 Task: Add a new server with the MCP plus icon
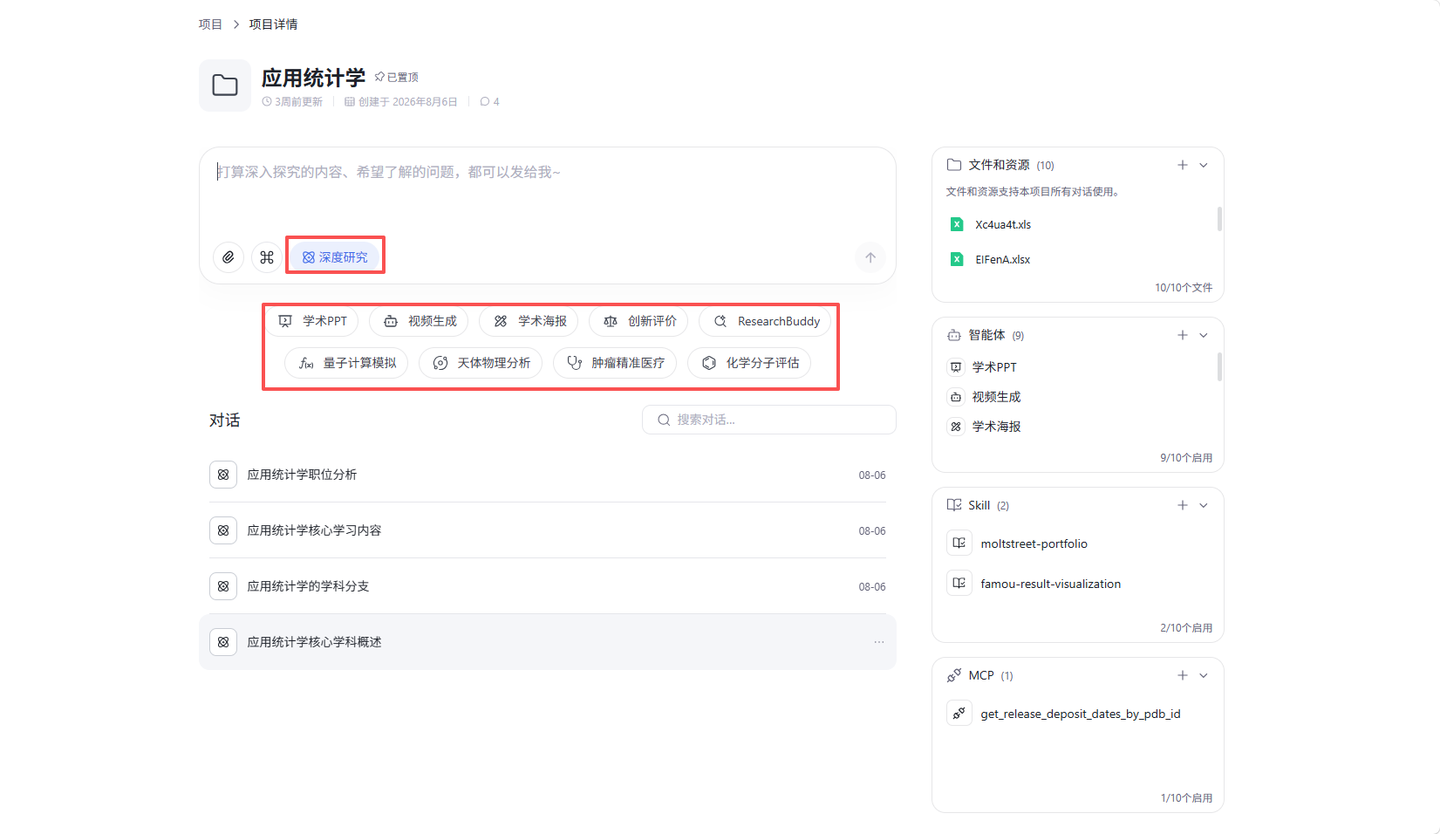1182,675
